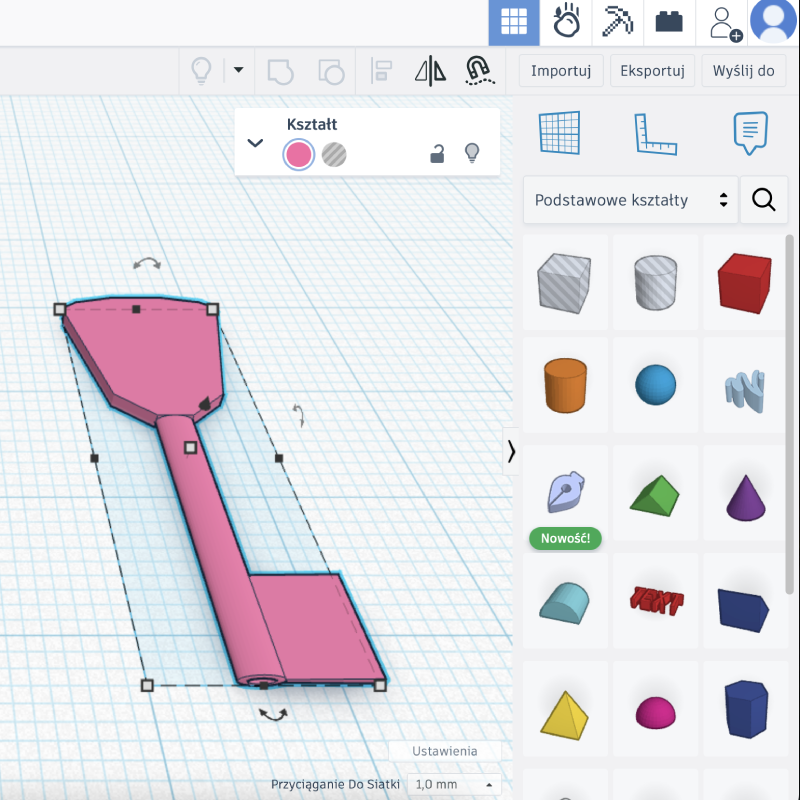Toggle shape visibility lightbulb in Kształt panel
Viewport: 800px width, 800px height.
(472, 154)
